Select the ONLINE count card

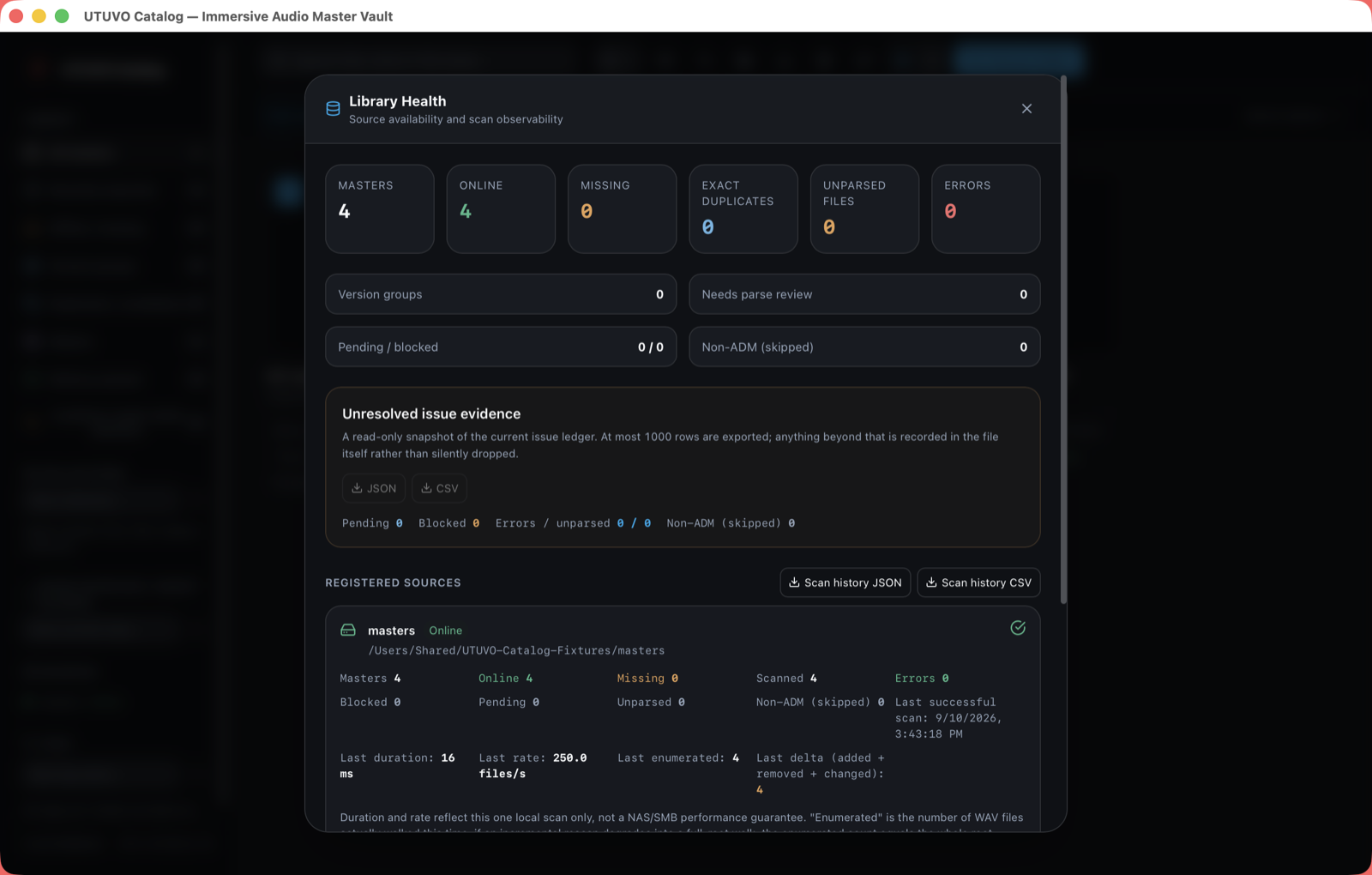pyautogui.click(x=501, y=209)
